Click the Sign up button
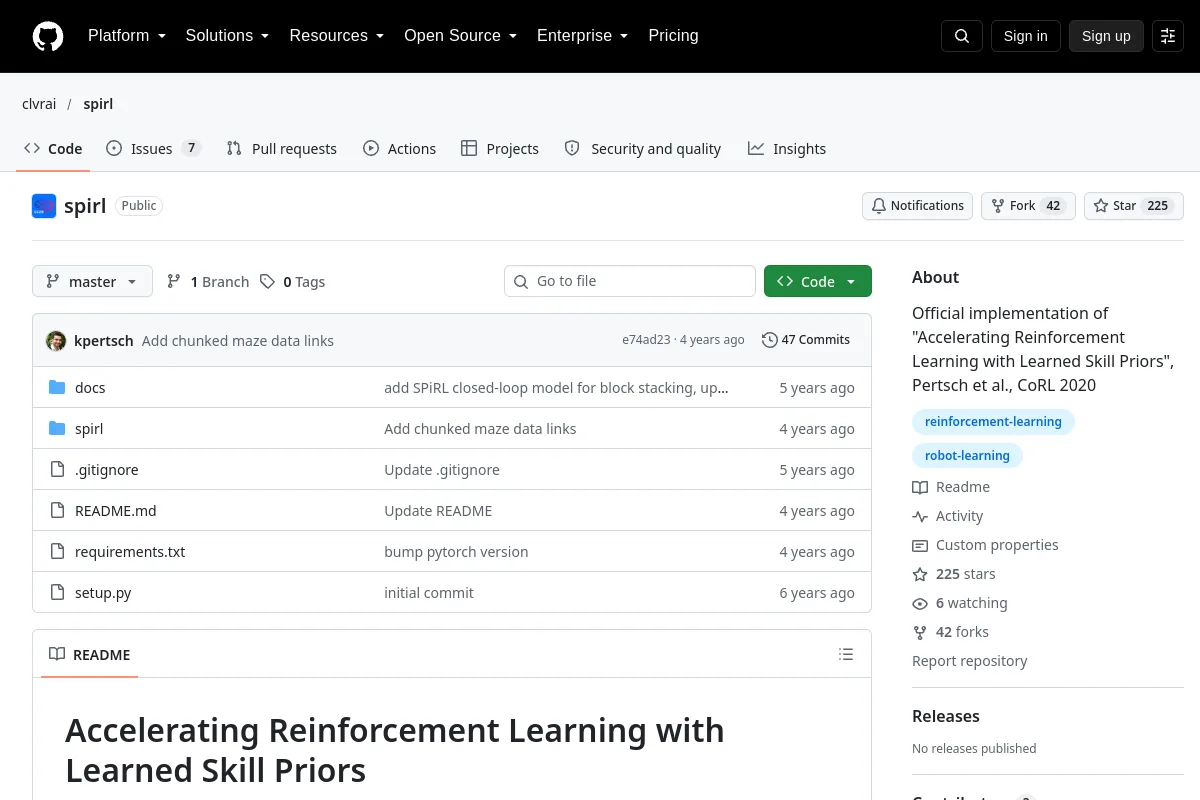 coord(1106,36)
